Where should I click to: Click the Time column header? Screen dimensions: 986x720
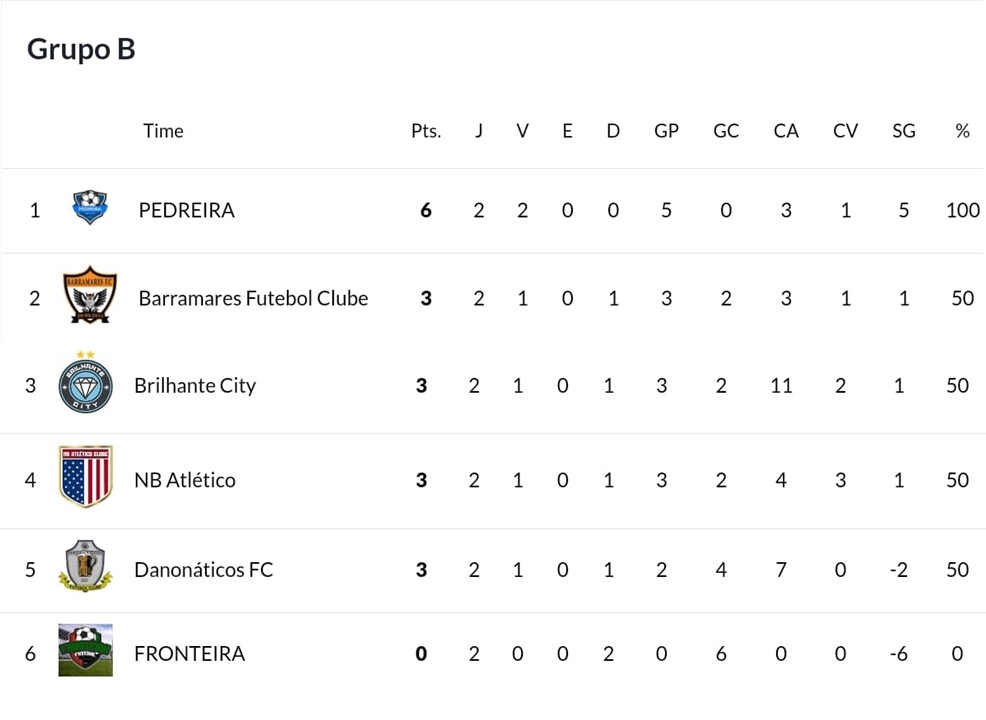click(x=163, y=131)
